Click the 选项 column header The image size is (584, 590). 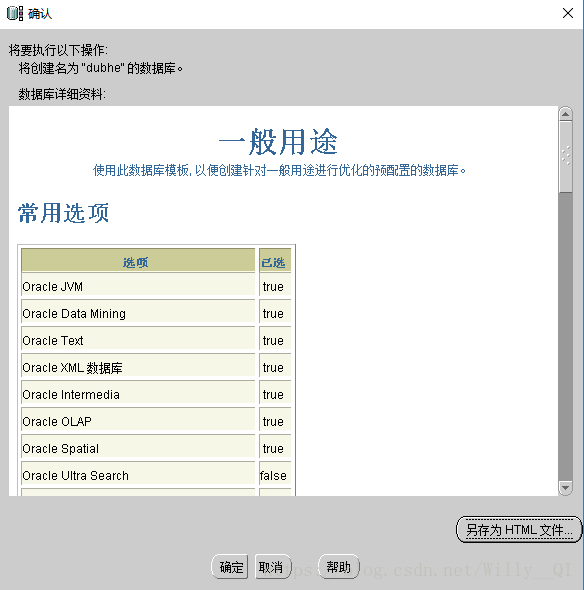point(138,261)
